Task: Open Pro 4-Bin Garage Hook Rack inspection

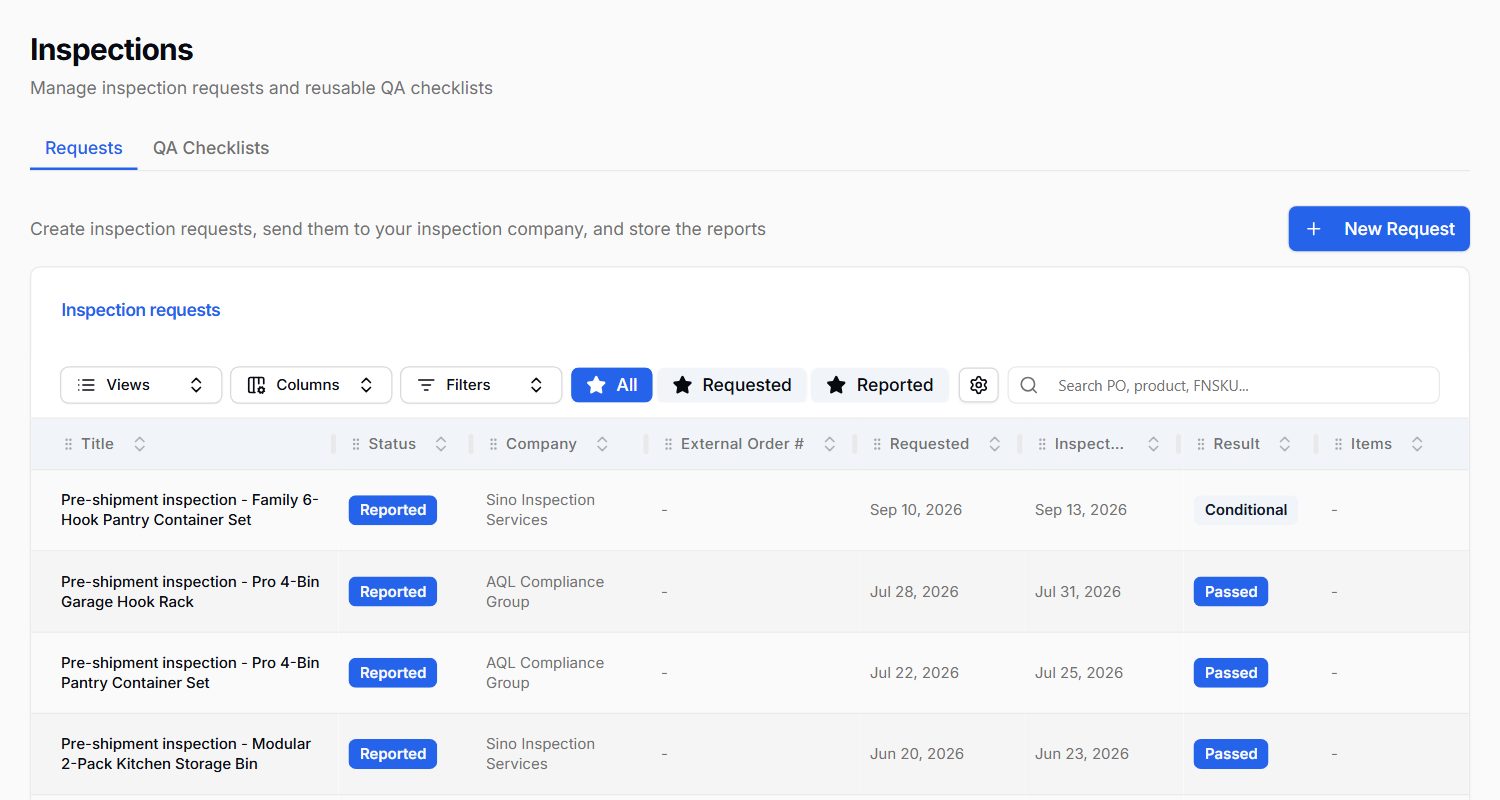Action: pos(190,592)
